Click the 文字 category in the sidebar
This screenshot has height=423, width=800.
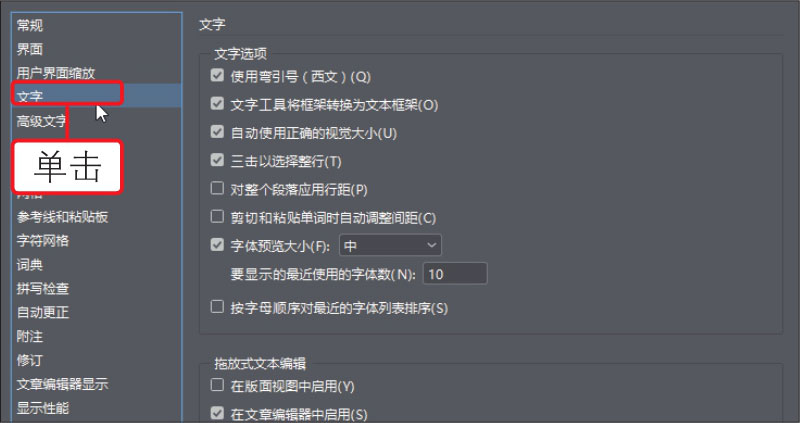pos(30,97)
